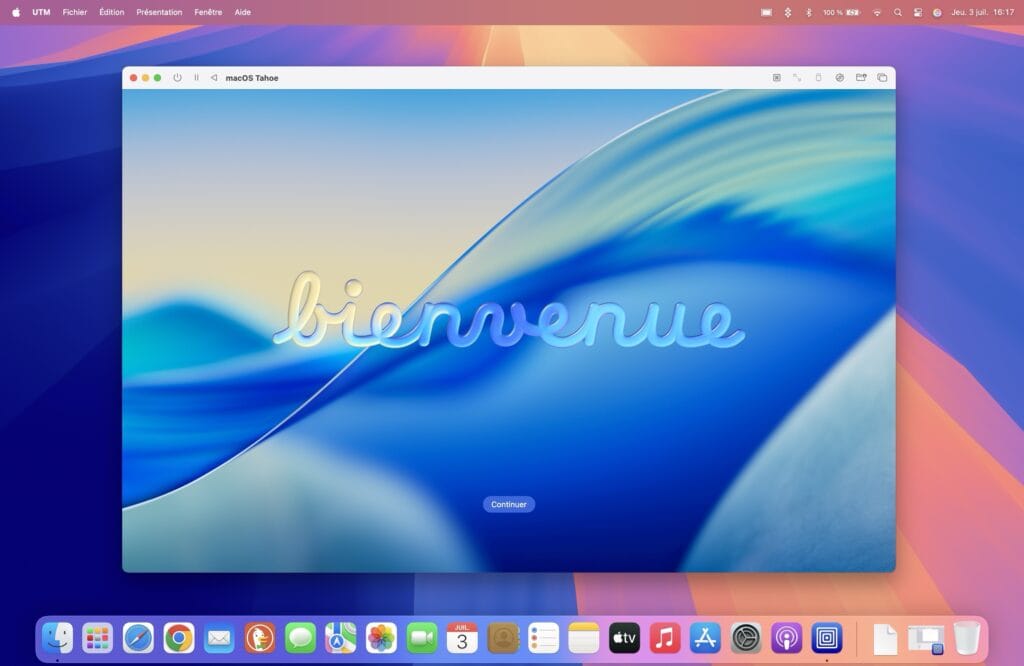Open Music from the Dock
The width and height of the screenshot is (1024, 666).
(665, 638)
